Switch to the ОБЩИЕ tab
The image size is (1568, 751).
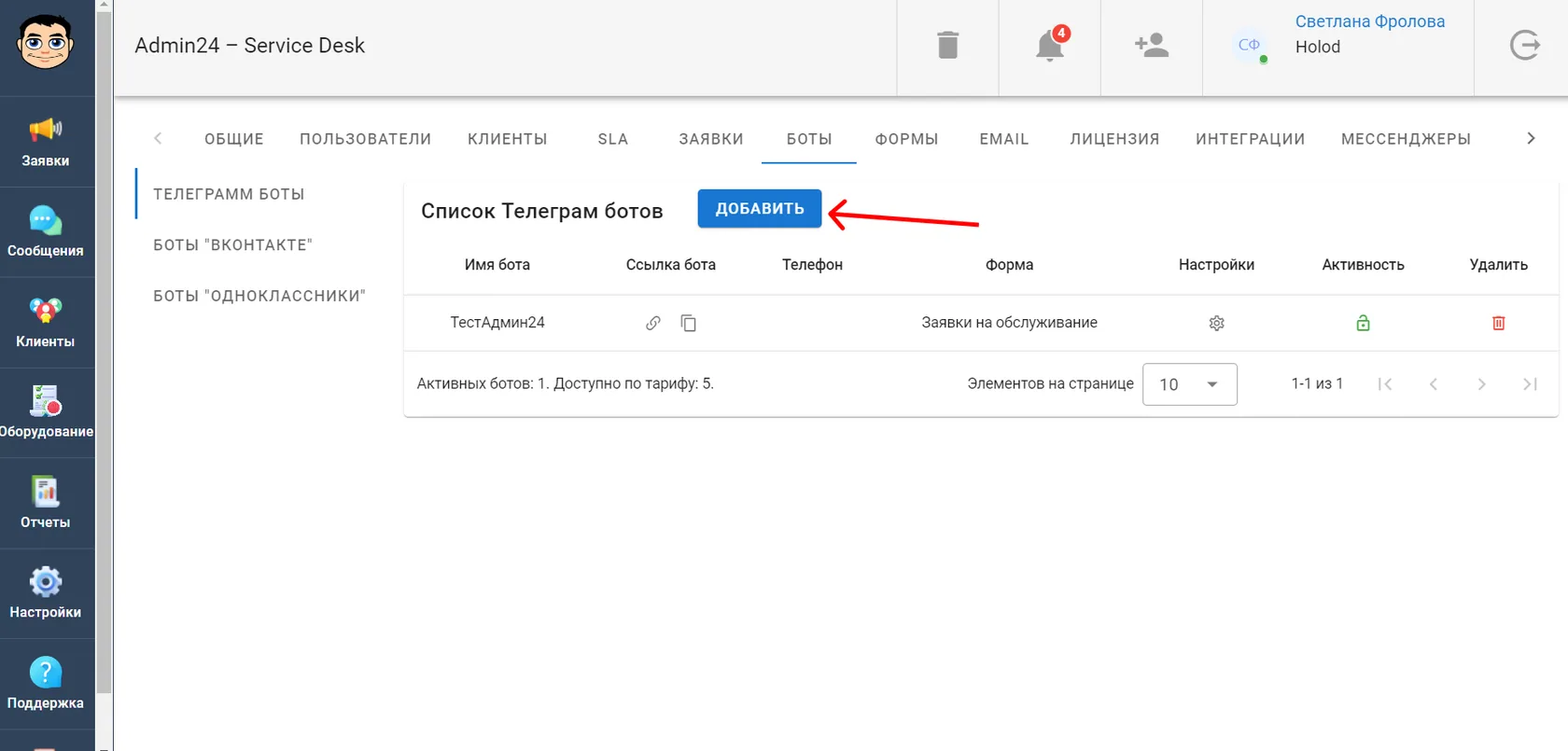point(234,139)
